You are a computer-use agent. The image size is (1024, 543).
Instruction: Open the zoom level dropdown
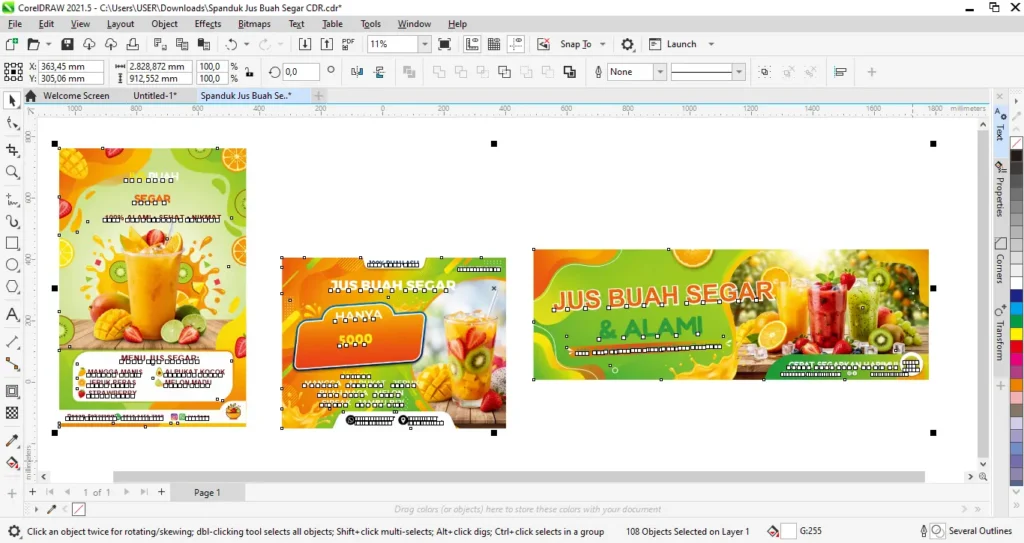(424, 44)
